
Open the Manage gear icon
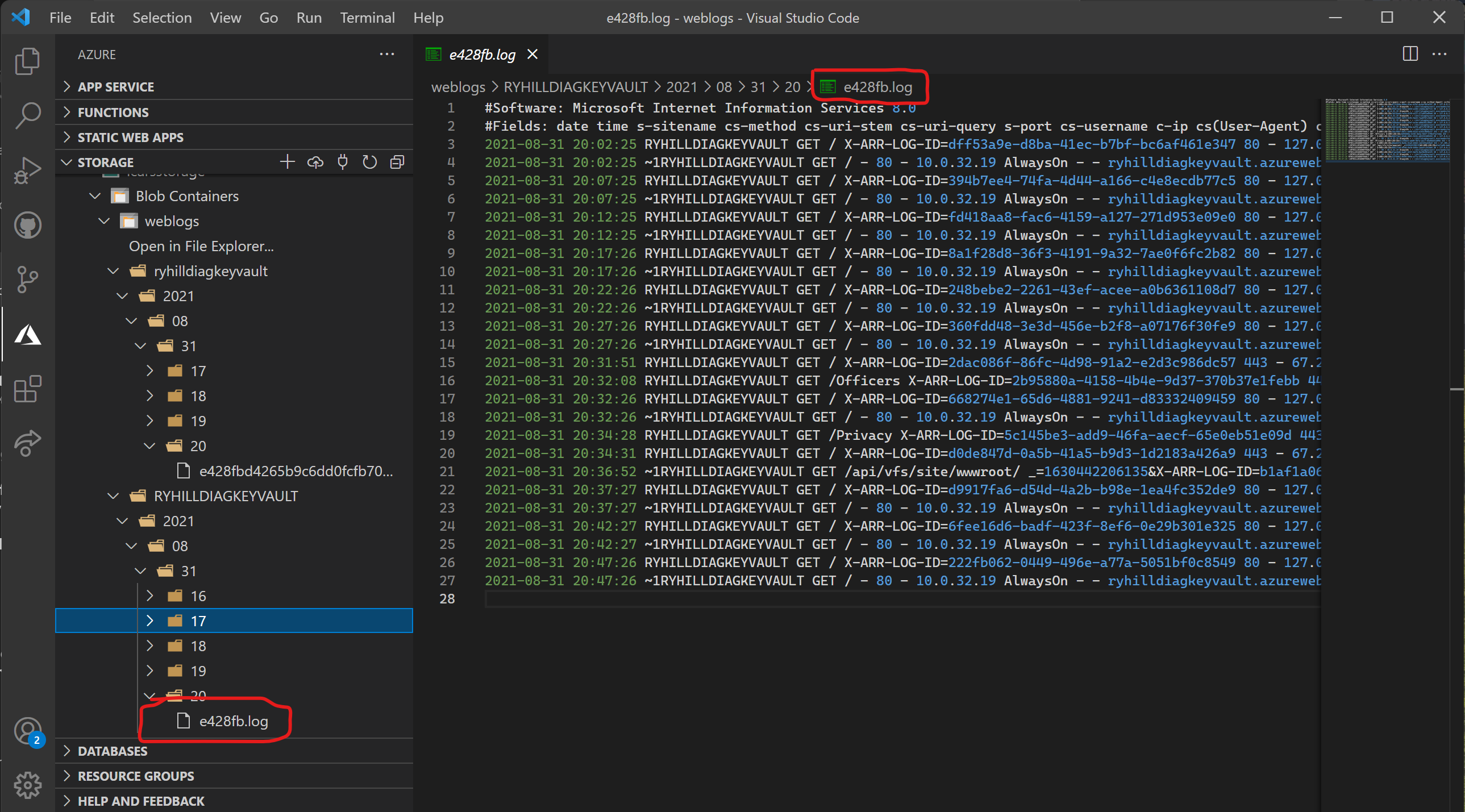(27, 785)
